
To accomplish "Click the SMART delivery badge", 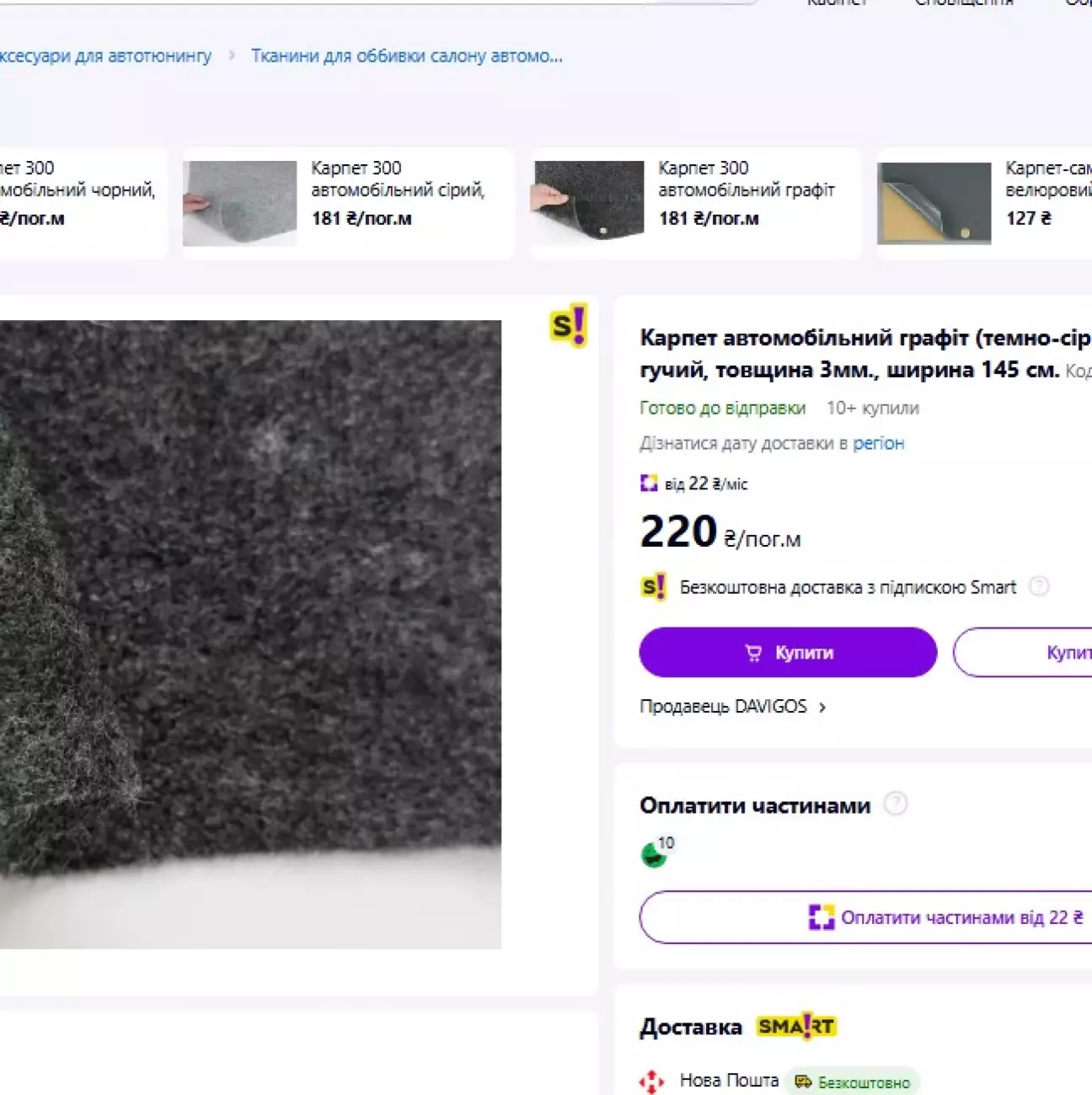I will coord(796,1026).
